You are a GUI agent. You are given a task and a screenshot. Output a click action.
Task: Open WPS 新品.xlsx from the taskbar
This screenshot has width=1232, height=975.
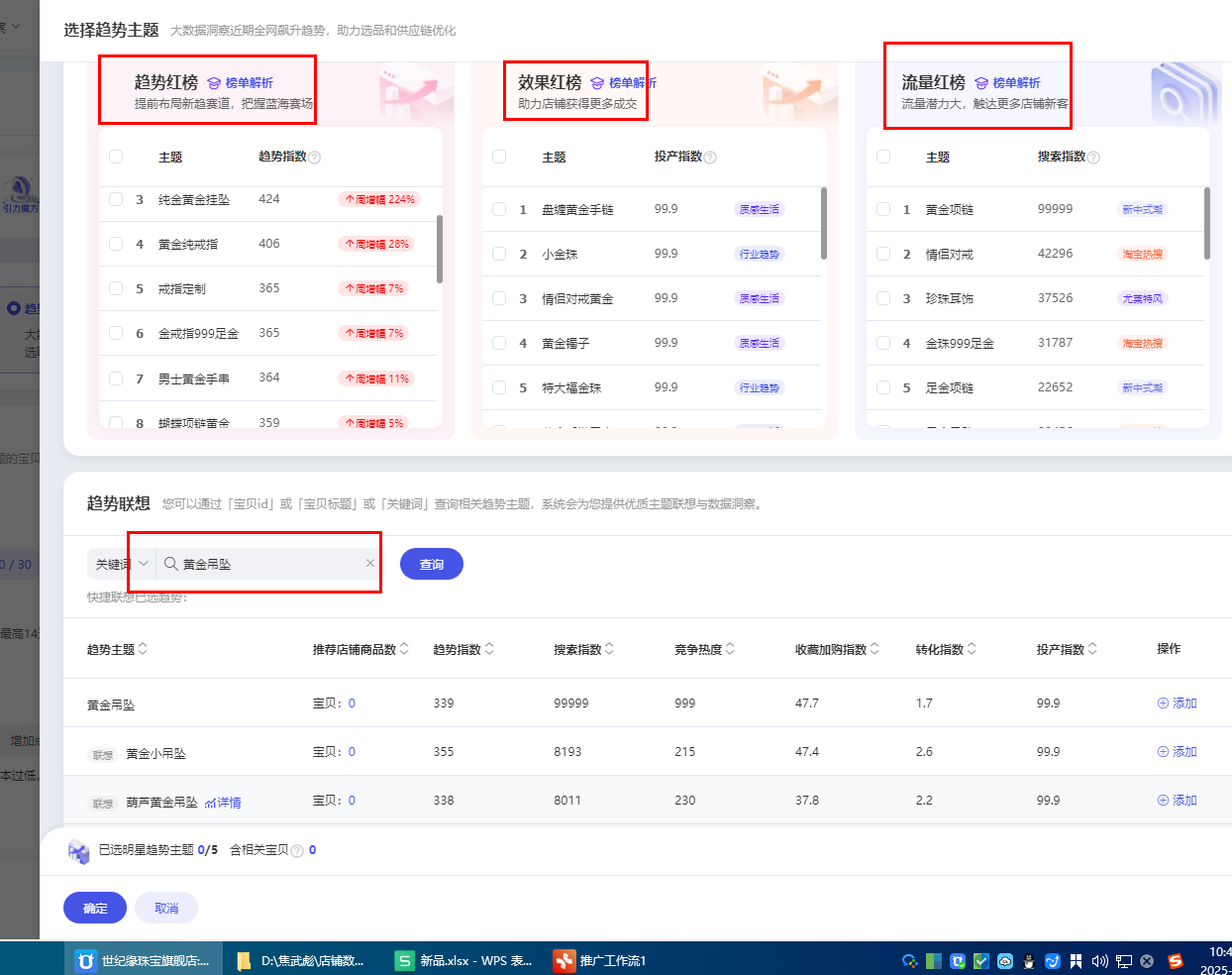click(464, 960)
